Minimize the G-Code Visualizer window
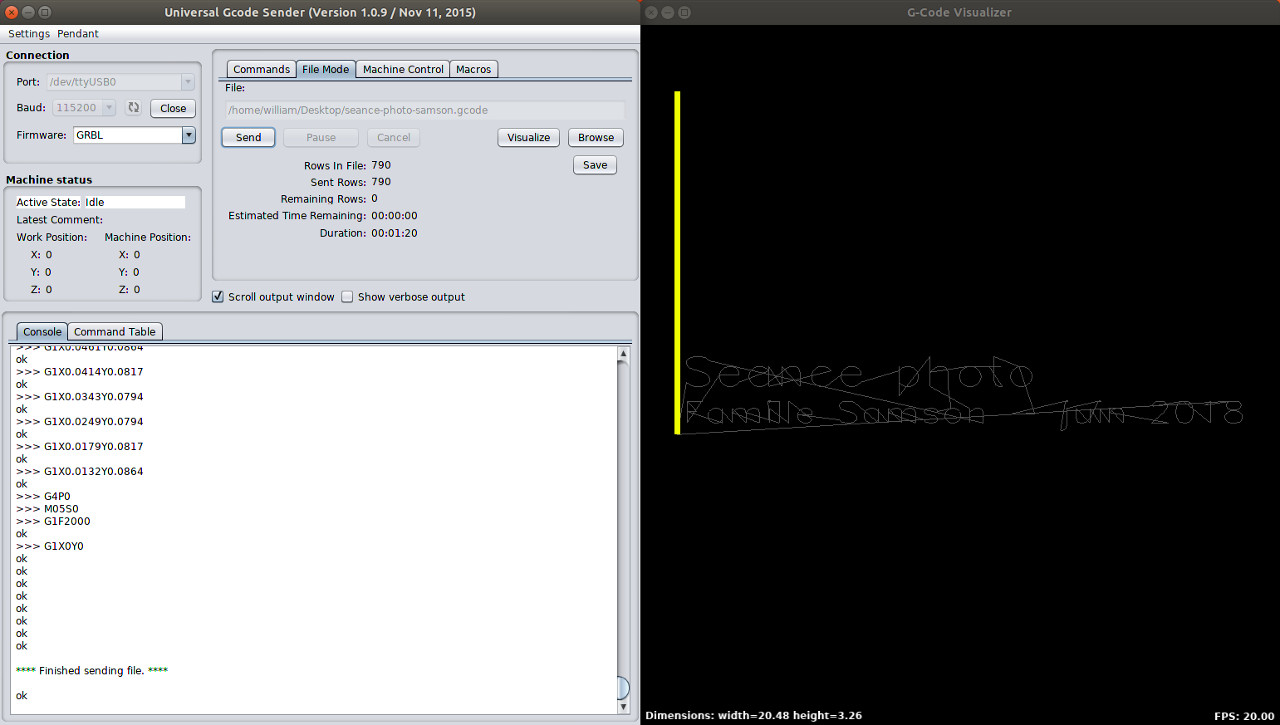This screenshot has height=725, width=1280. (x=668, y=13)
